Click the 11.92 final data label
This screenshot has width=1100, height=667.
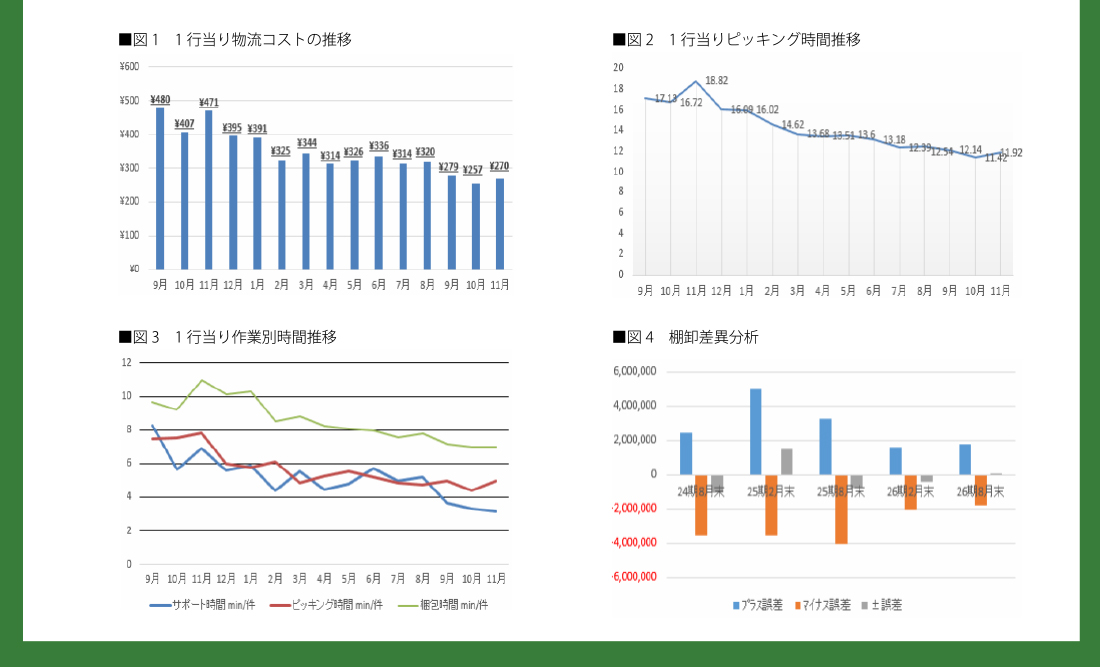pyautogui.click(x=1011, y=153)
